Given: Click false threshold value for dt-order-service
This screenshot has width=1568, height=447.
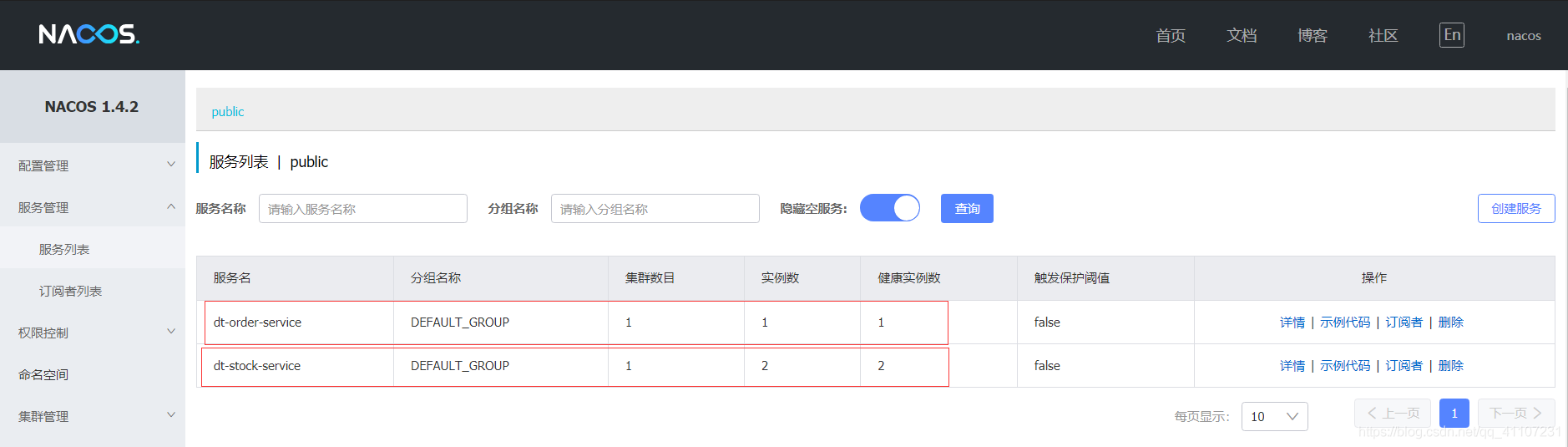Looking at the screenshot, I should 1047,323.
